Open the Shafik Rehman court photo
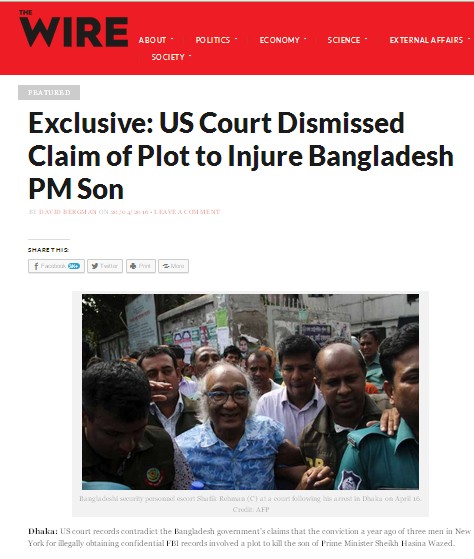Screen dimensions: 474x559 point(251,391)
